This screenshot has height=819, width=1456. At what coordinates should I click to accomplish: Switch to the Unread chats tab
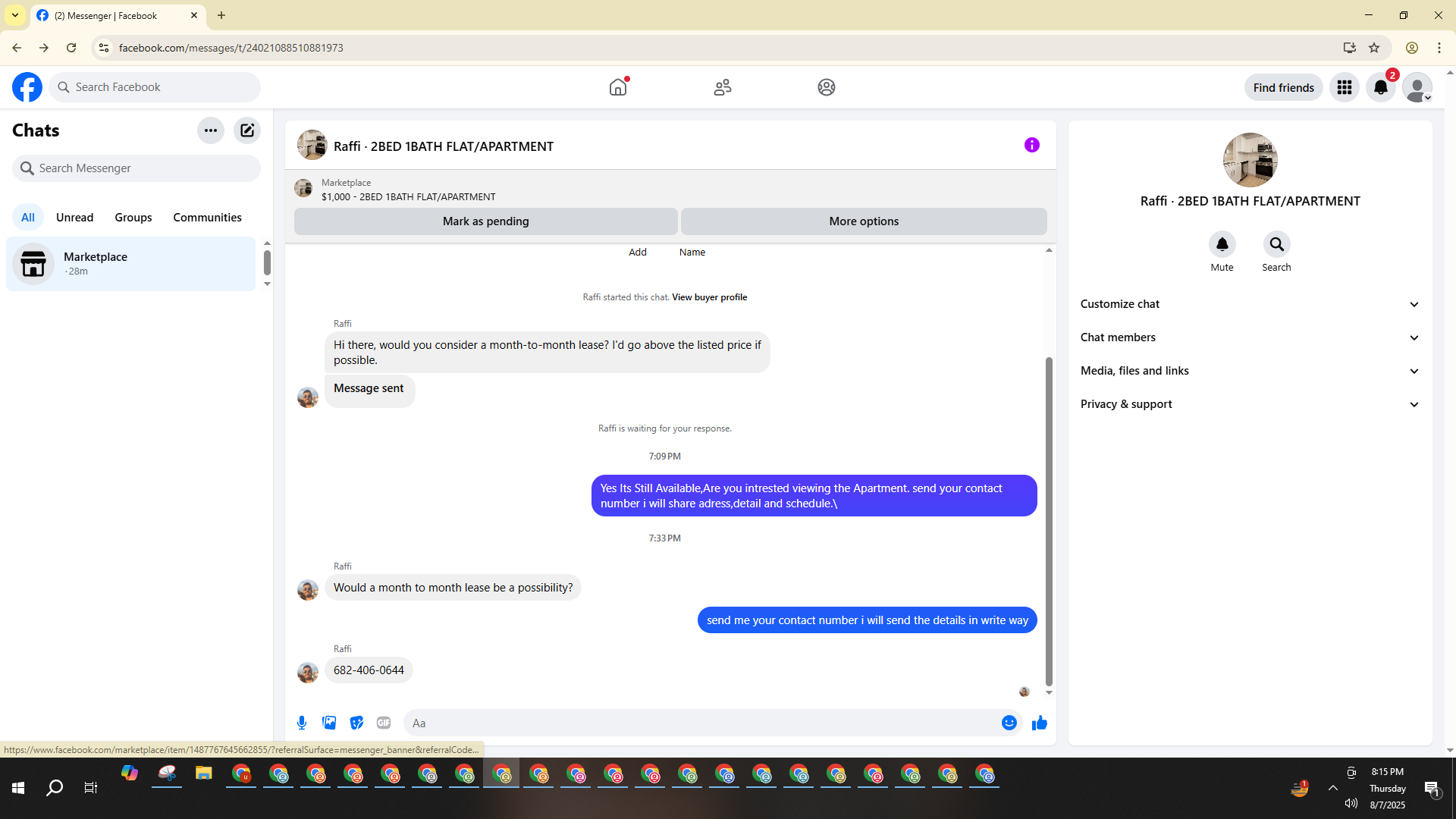74,217
